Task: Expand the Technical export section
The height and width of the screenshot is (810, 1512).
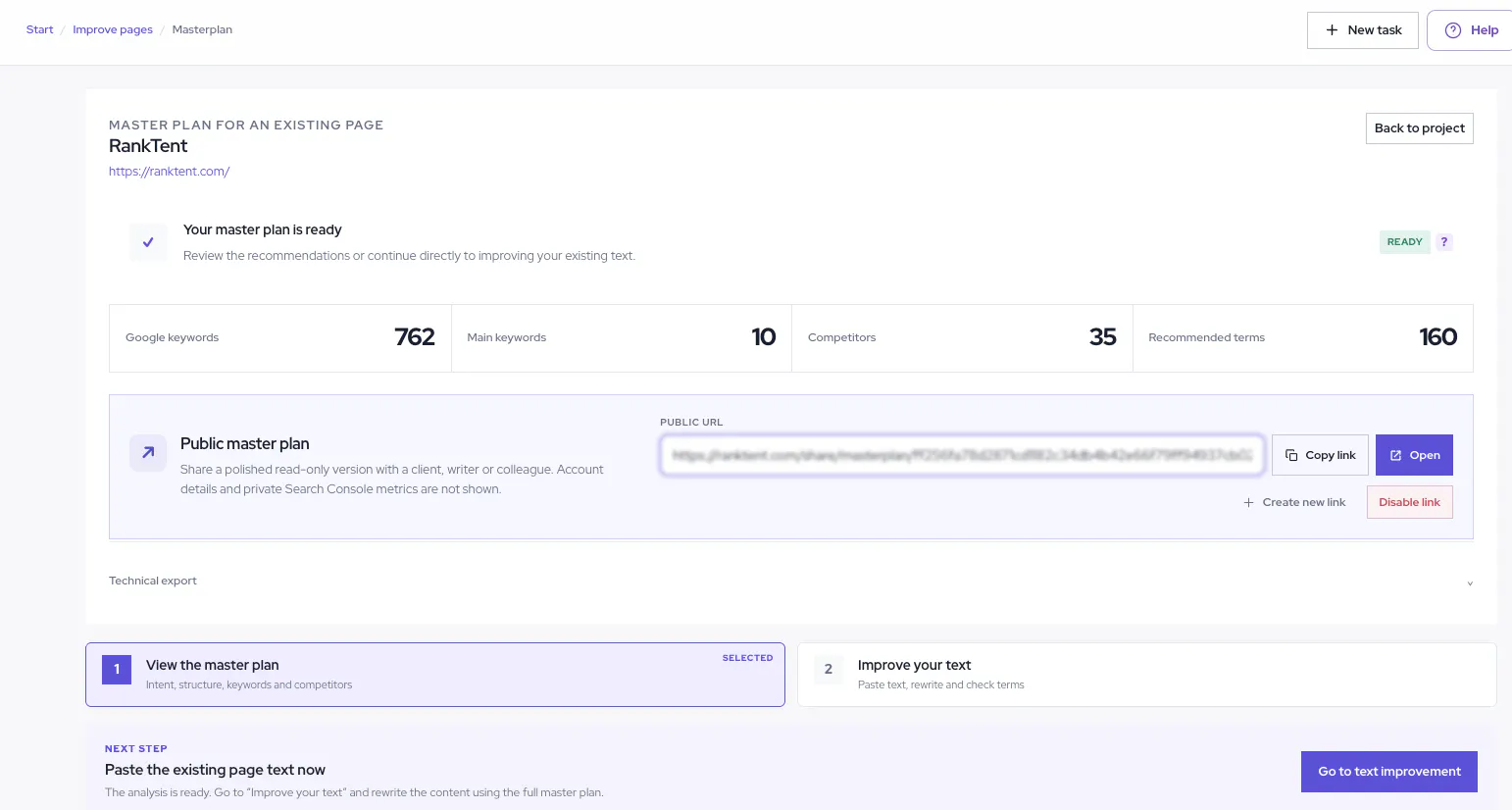Action: [790, 582]
